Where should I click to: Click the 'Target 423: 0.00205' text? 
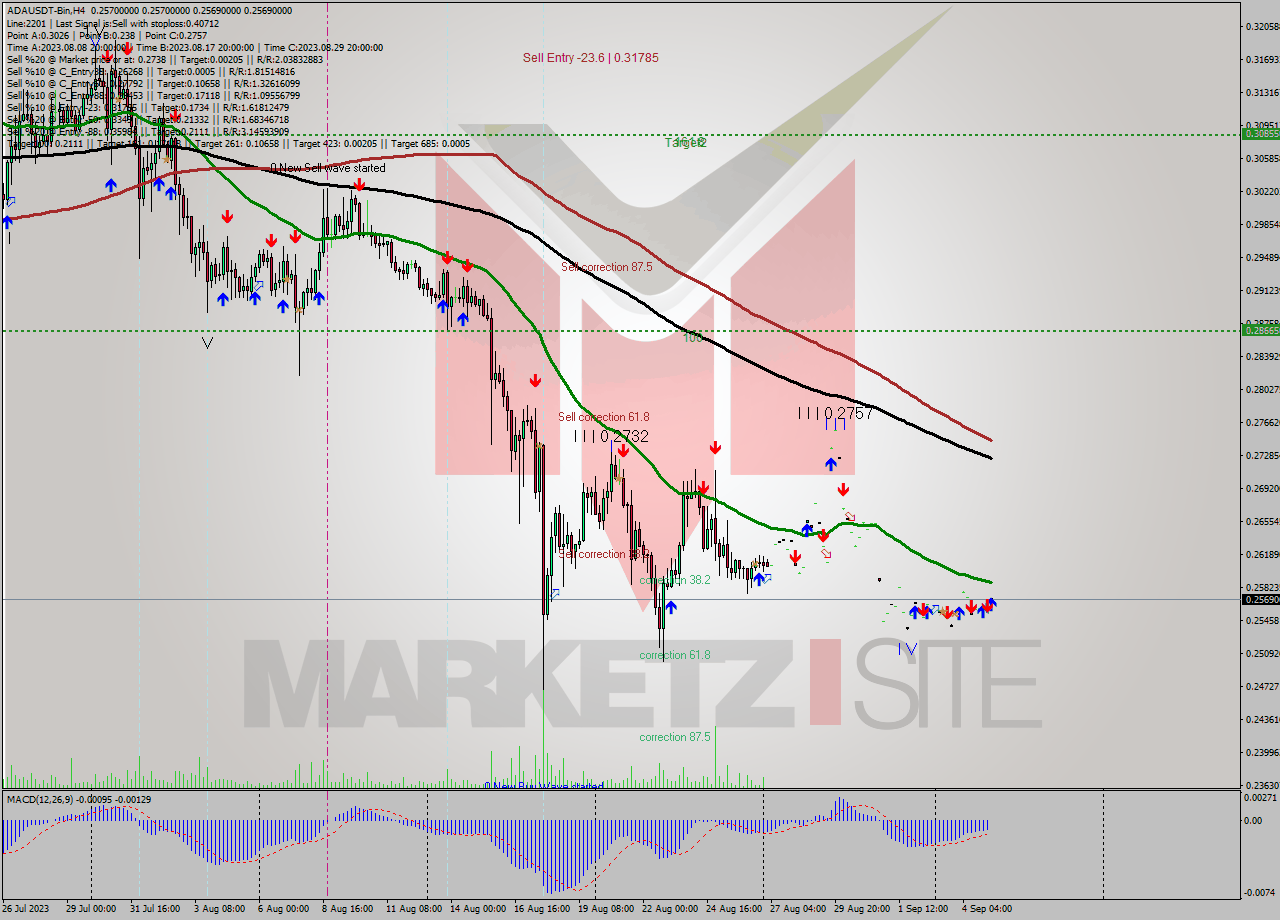[337, 143]
